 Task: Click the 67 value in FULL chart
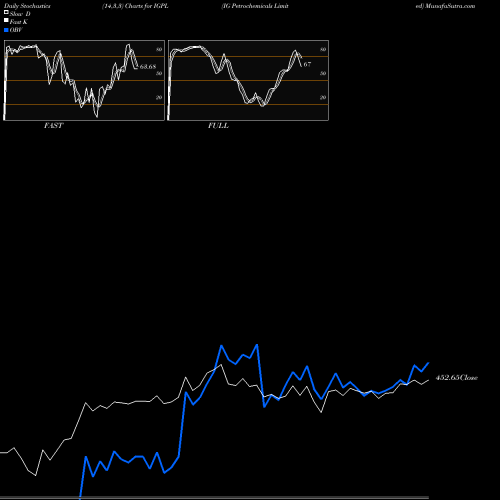(x=307, y=64)
